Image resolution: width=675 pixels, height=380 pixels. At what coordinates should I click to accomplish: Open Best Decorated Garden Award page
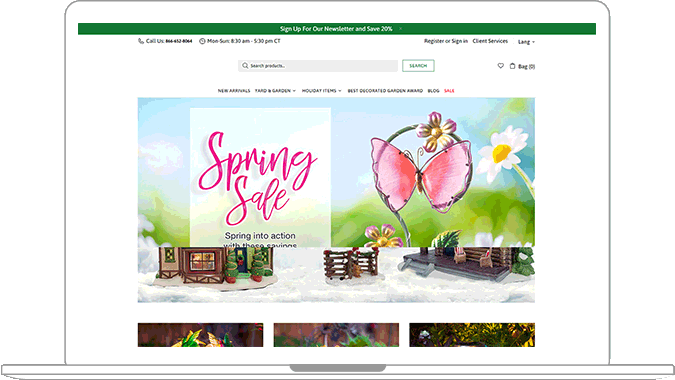click(x=385, y=91)
